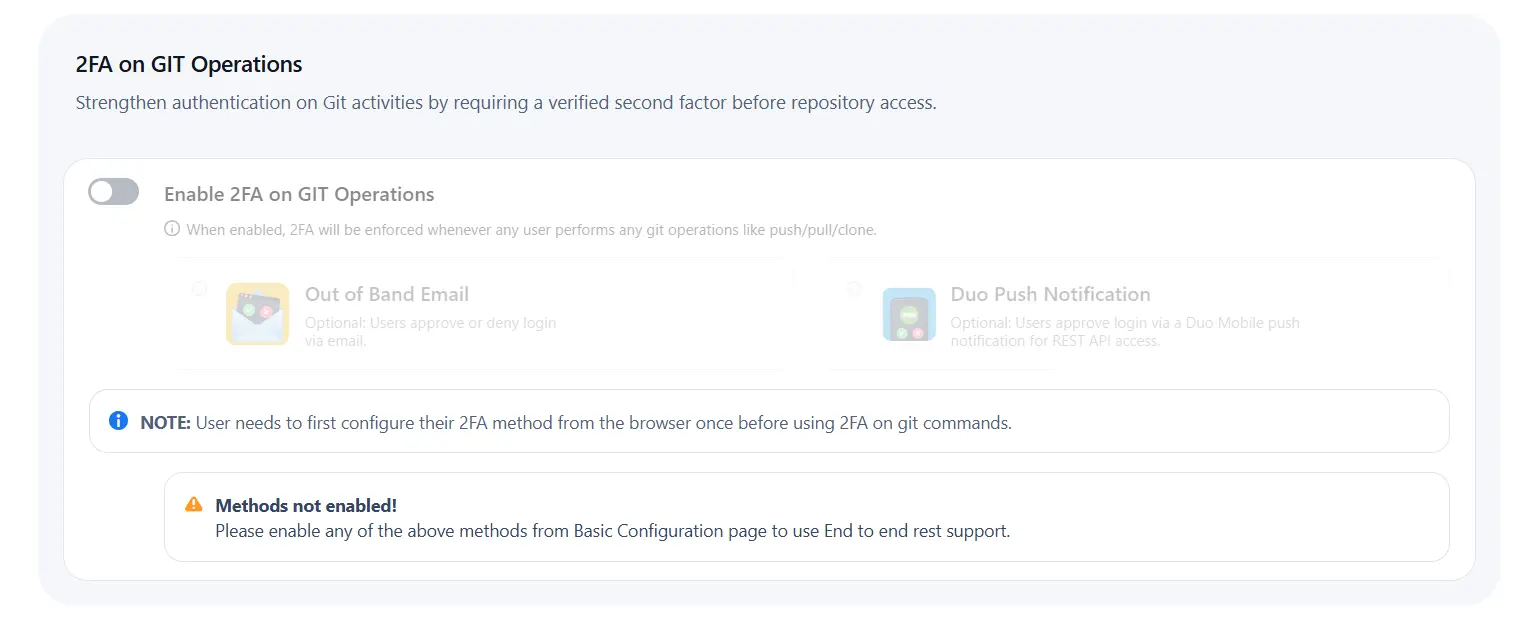Click the Duo Mobile push notification description text
Image resolution: width=1527 pixels, height=621 pixels.
pyautogui.click(x=1124, y=331)
